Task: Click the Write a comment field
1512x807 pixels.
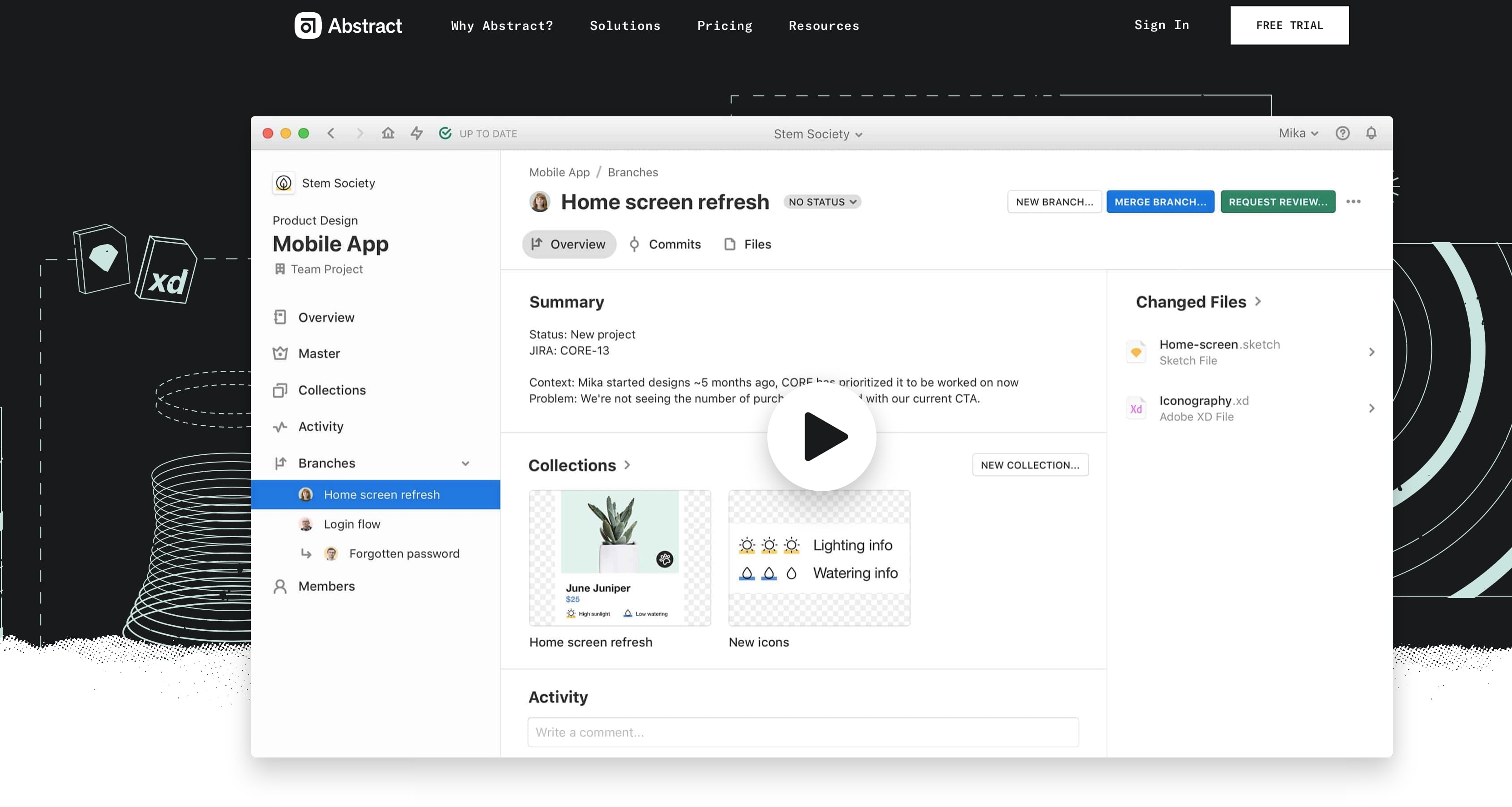Action: [803, 732]
